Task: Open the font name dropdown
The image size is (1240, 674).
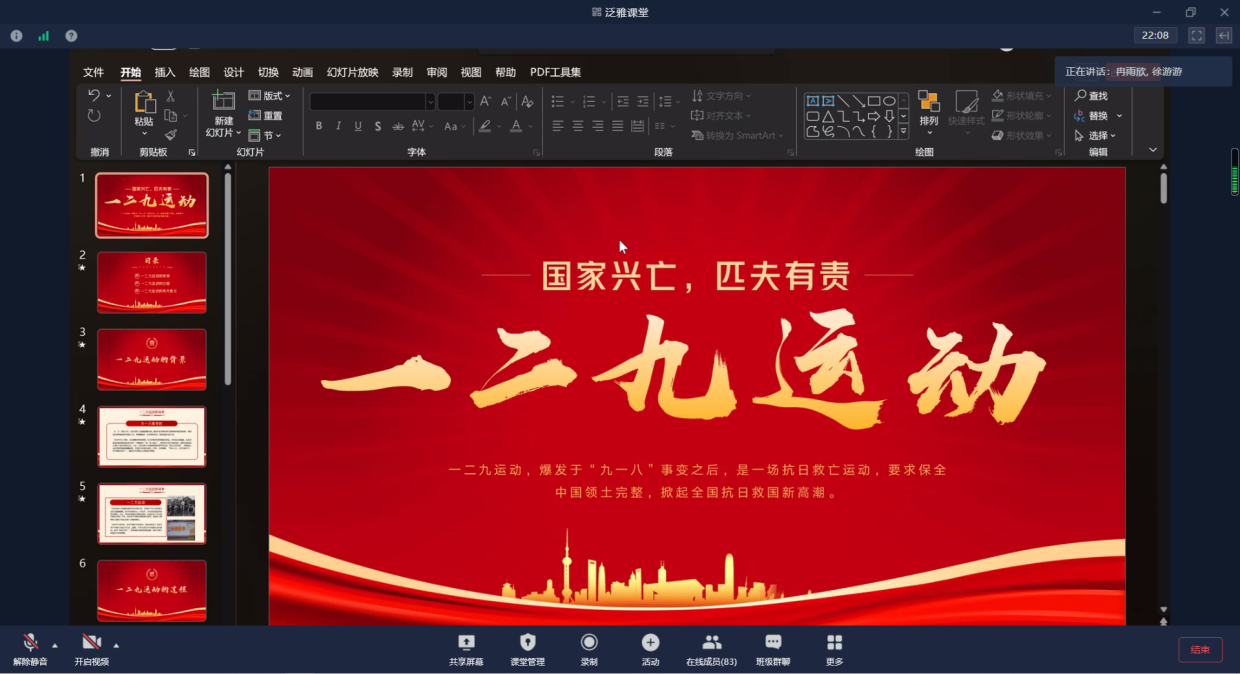Action: tap(430, 102)
